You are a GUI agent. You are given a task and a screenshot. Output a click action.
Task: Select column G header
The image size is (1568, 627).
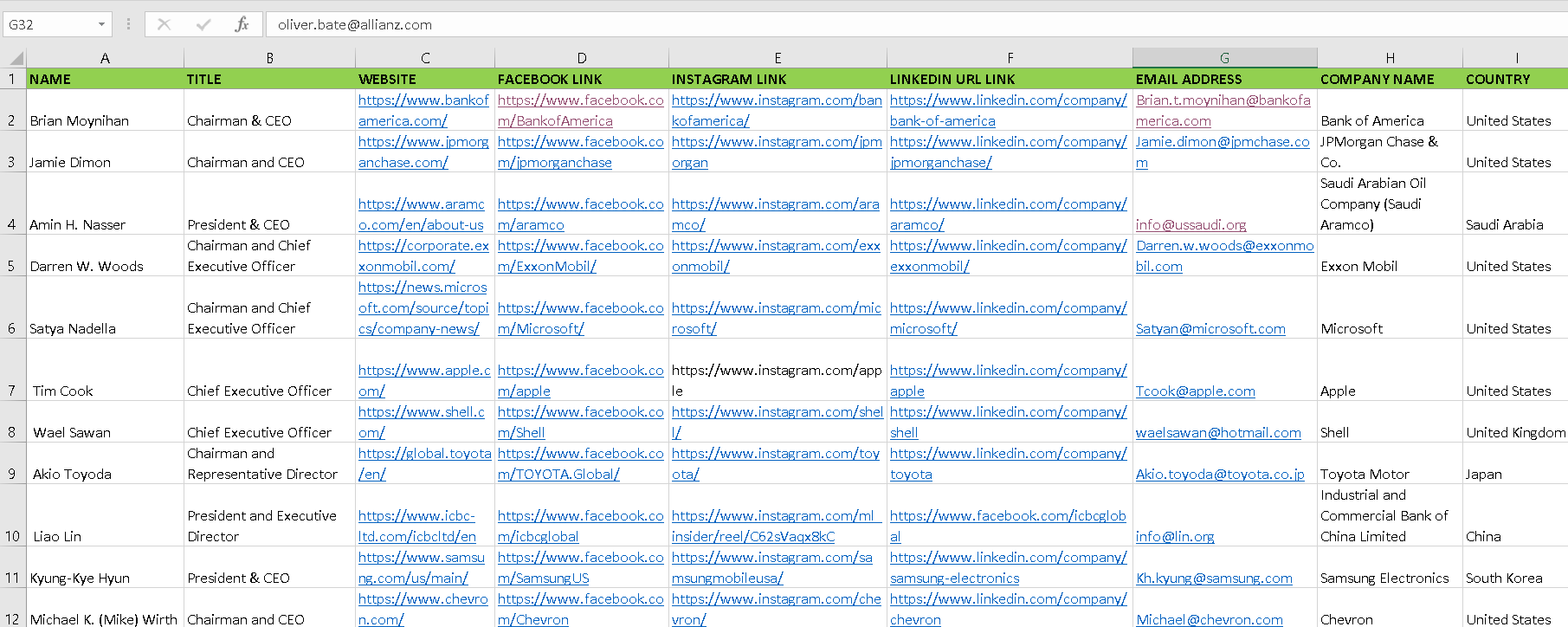1225,58
